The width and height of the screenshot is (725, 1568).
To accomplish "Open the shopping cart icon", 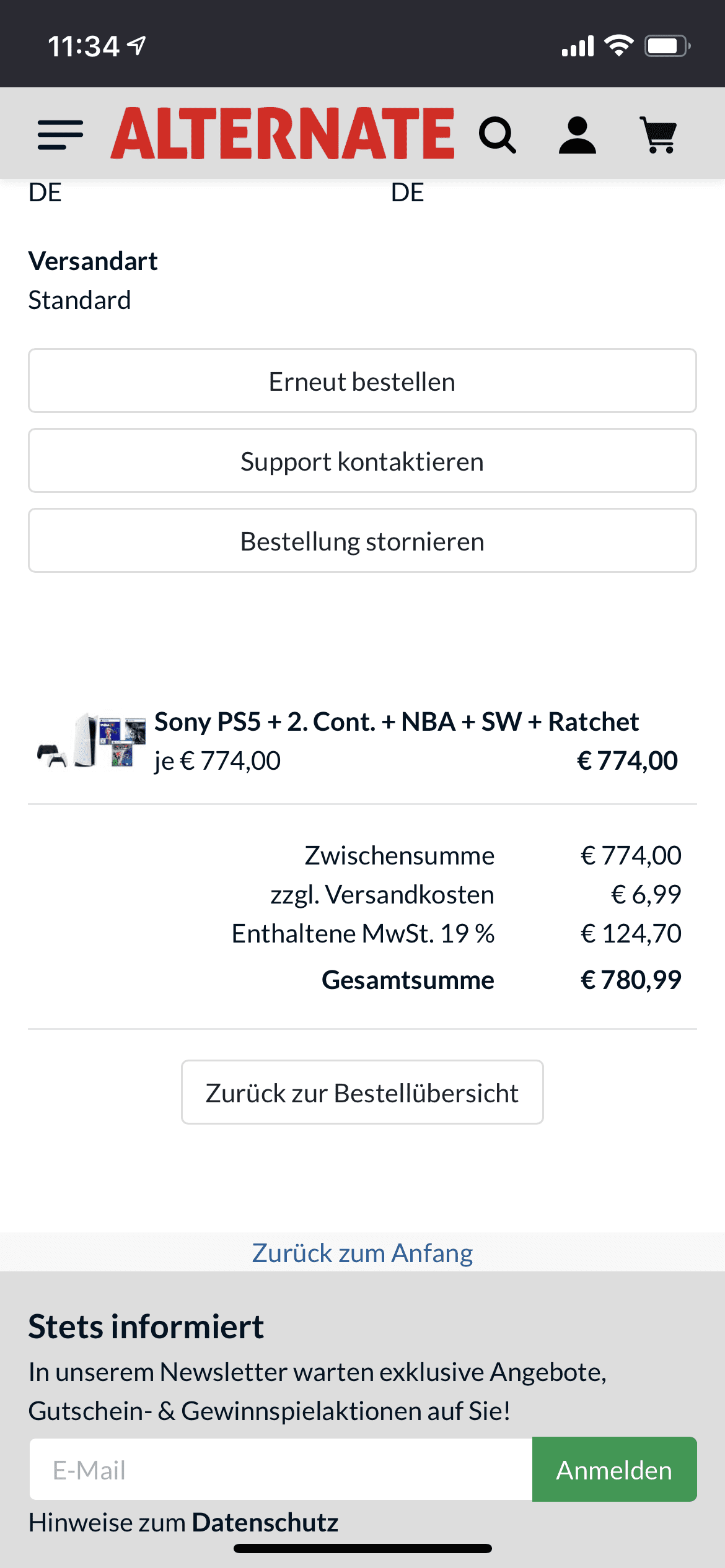I will (x=659, y=135).
